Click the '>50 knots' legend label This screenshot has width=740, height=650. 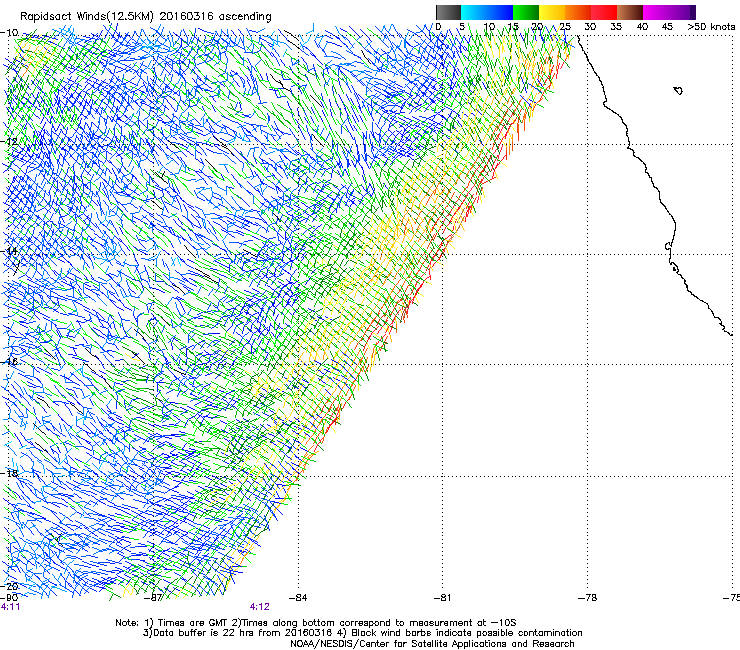711,26
